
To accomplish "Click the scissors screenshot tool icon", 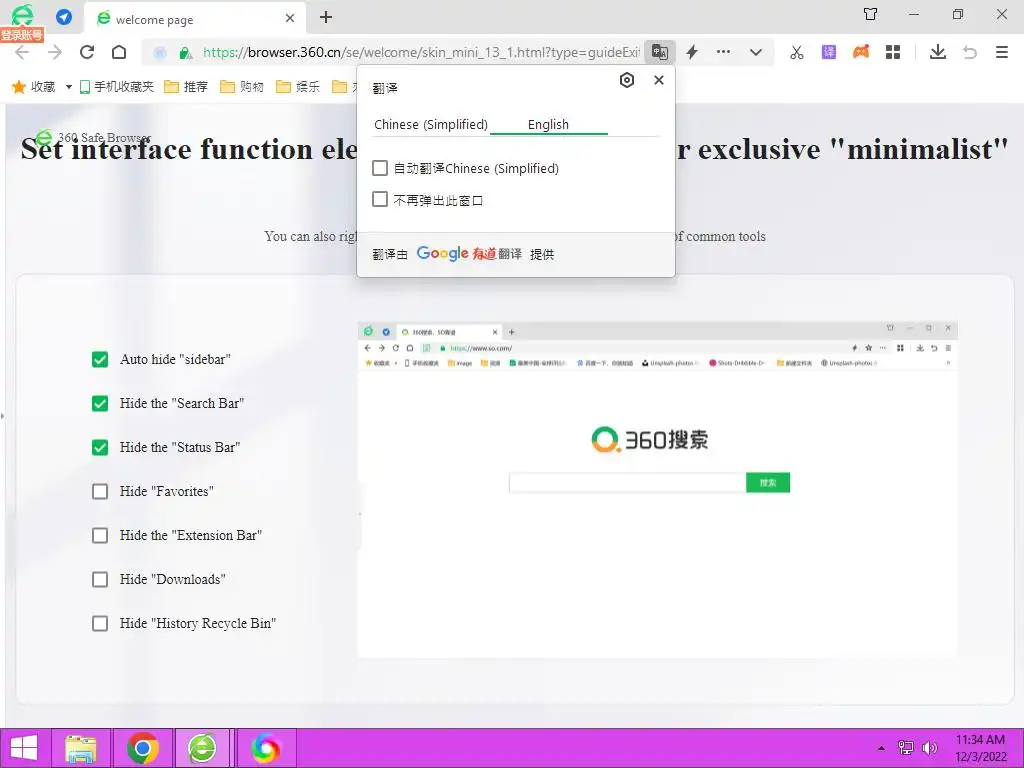I will [797, 52].
